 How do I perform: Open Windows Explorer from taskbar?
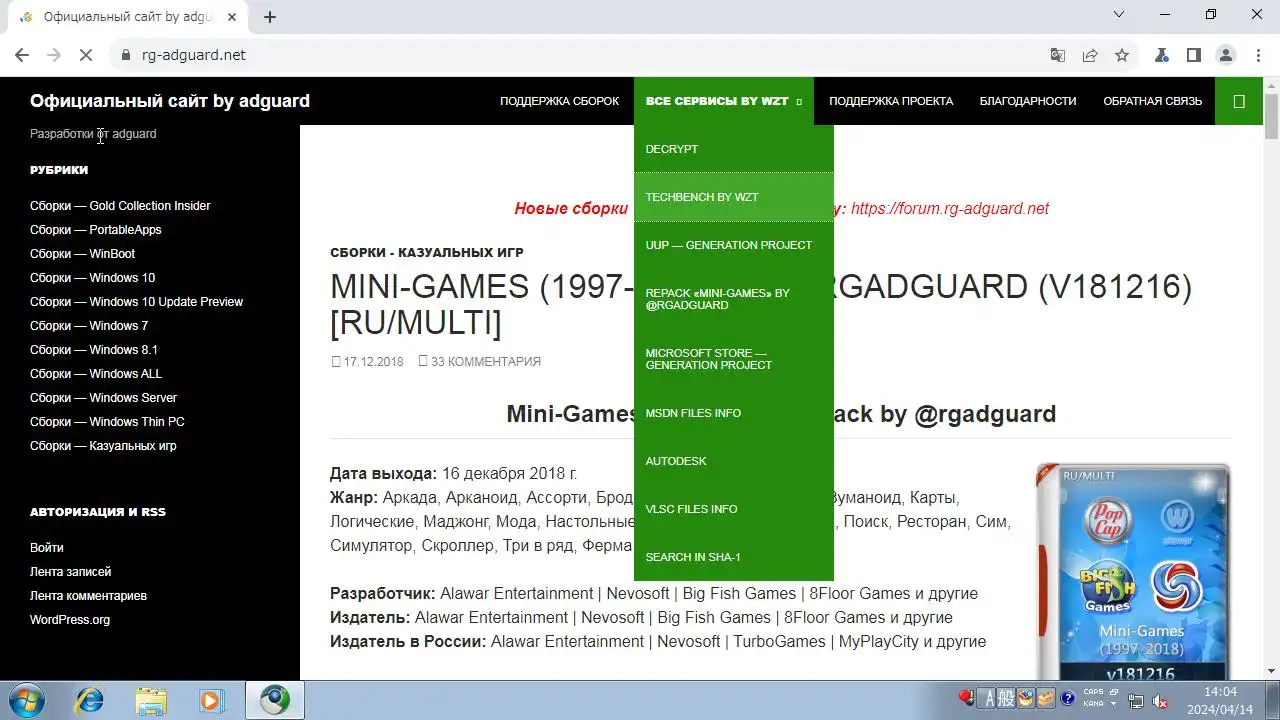pos(151,700)
